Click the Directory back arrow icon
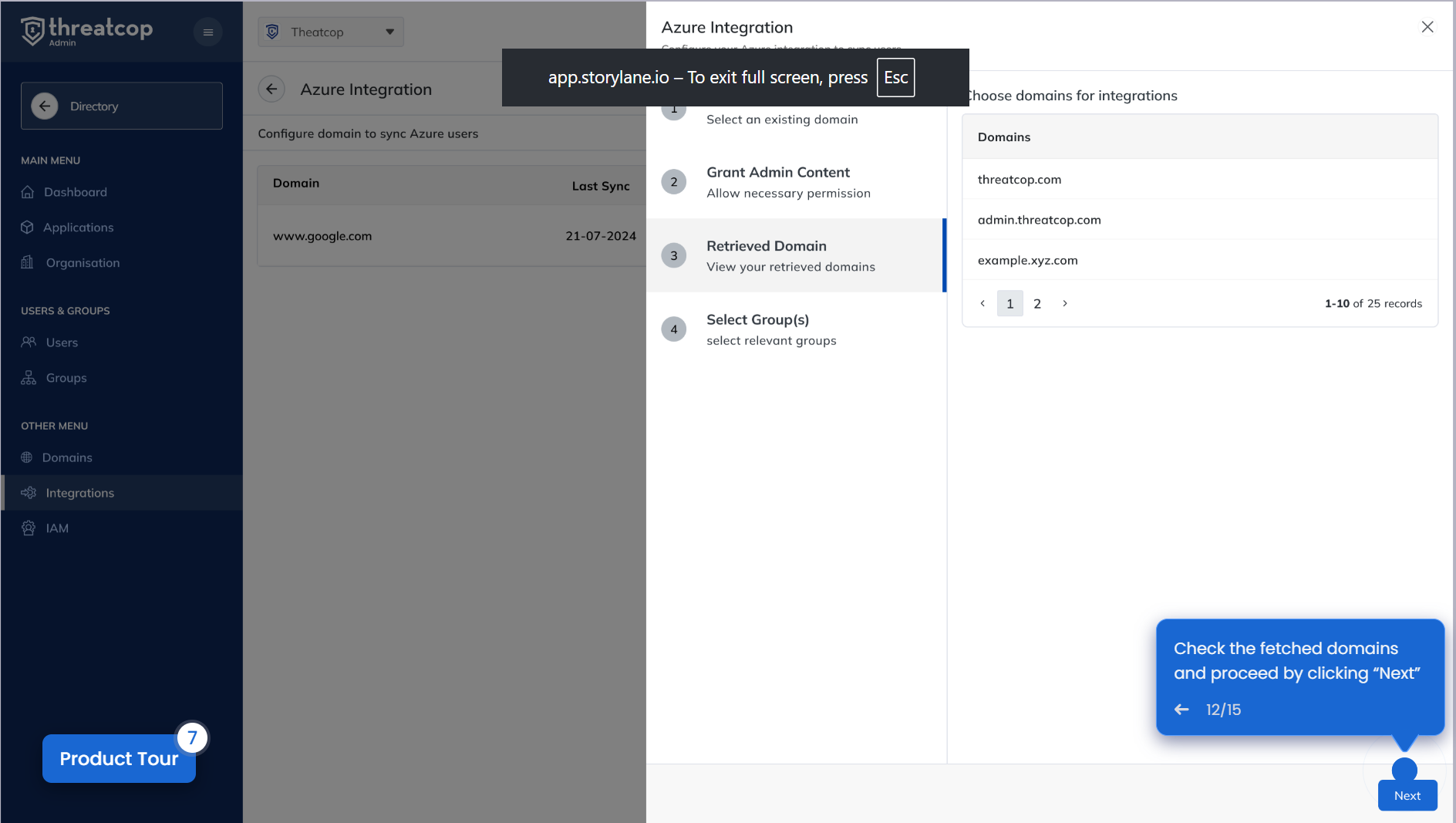1456x823 pixels. [x=45, y=106]
